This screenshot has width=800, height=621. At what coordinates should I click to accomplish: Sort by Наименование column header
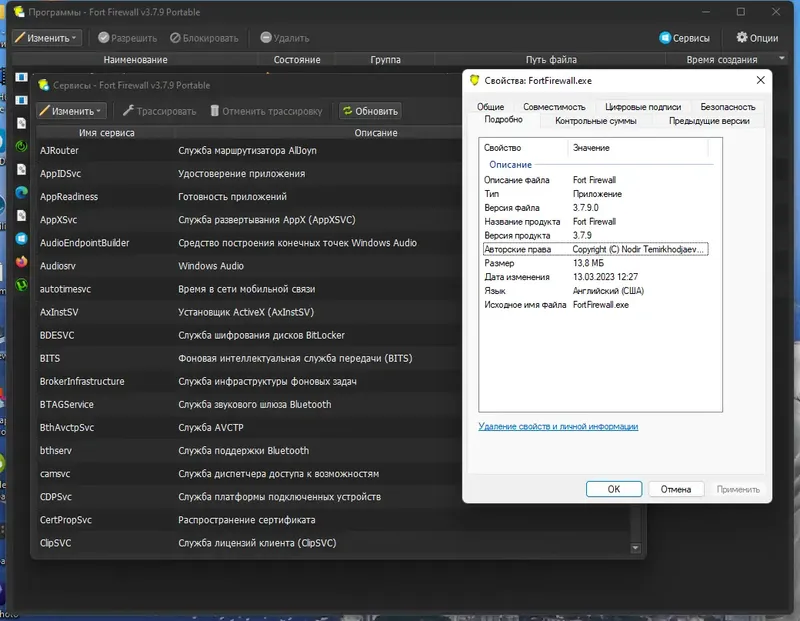coord(135,60)
